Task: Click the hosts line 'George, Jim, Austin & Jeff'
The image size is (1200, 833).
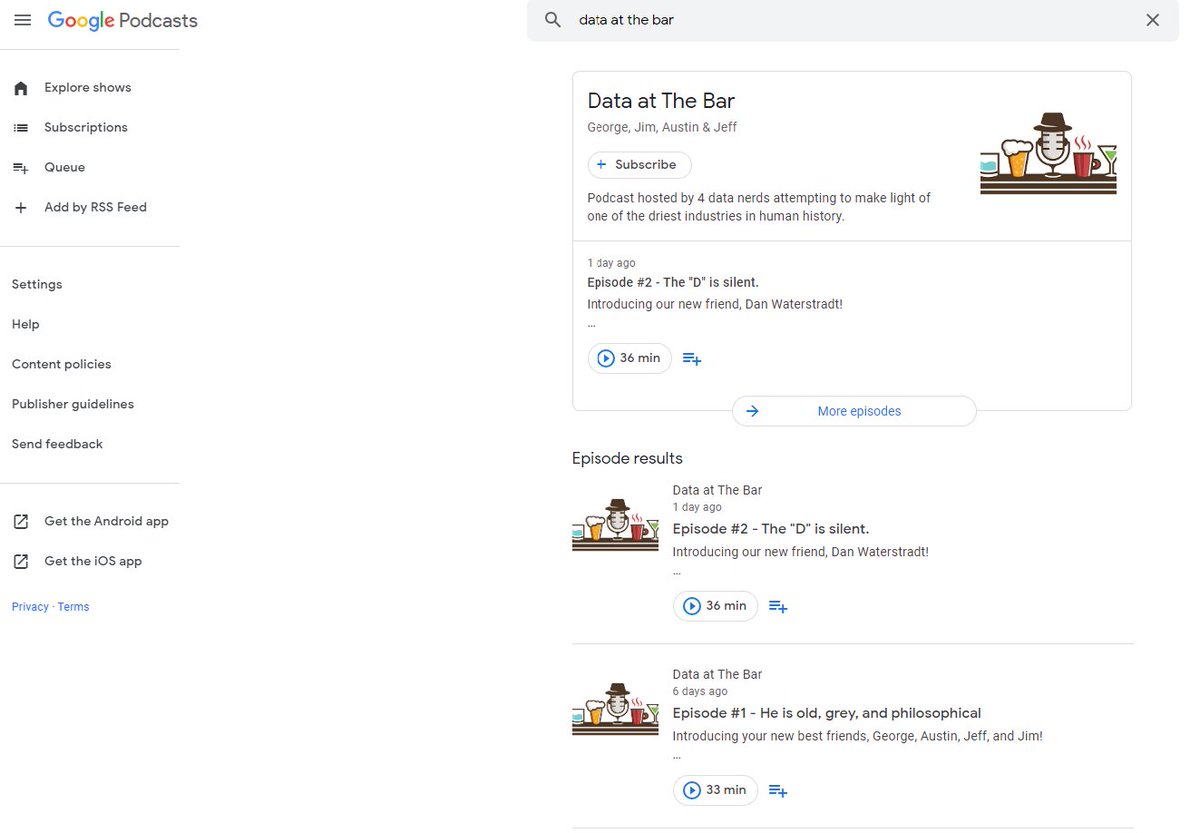Action: (x=662, y=127)
